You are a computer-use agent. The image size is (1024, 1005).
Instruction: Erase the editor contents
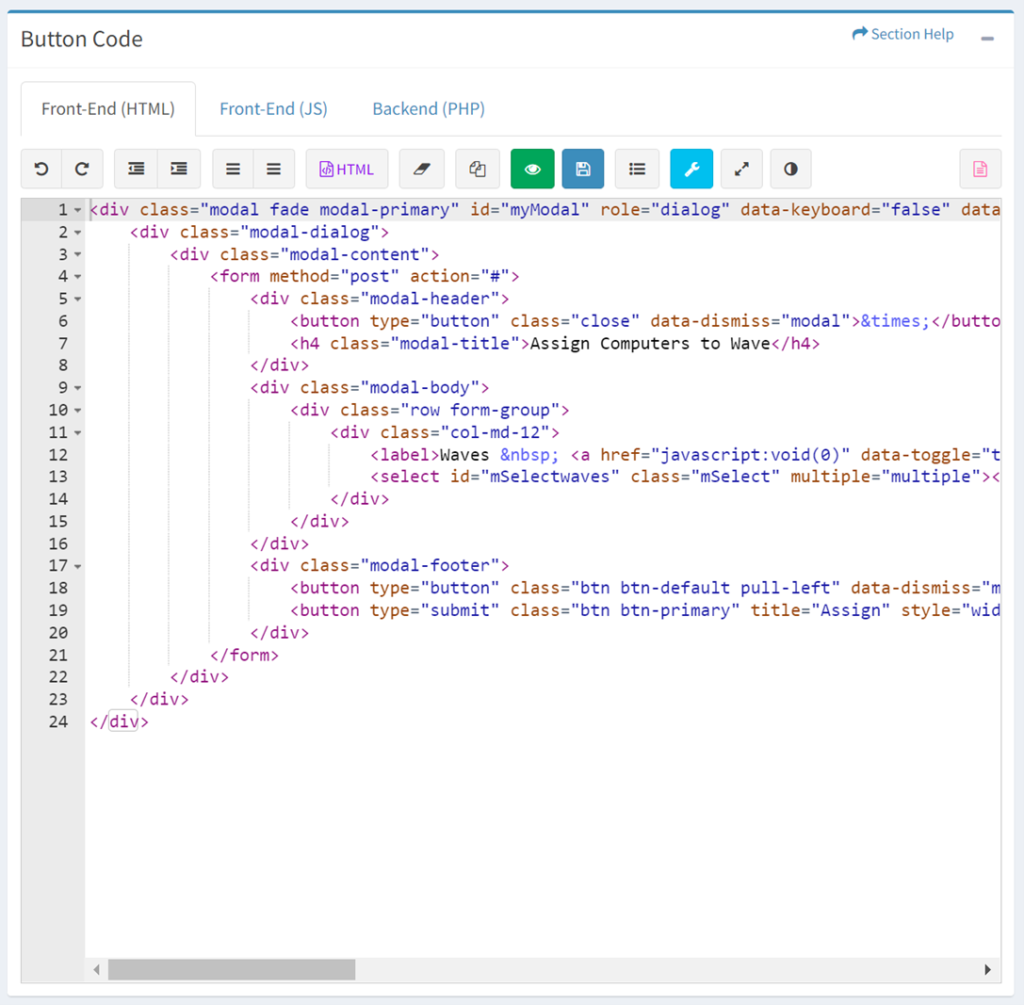(x=421, y=168)
